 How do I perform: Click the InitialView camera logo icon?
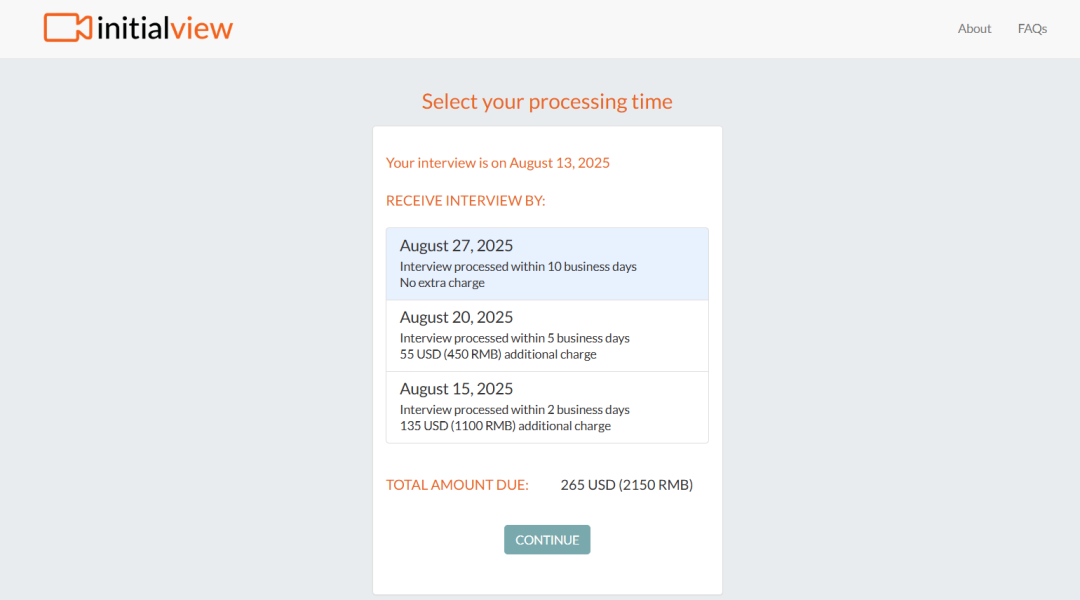(x=68, y=28)
